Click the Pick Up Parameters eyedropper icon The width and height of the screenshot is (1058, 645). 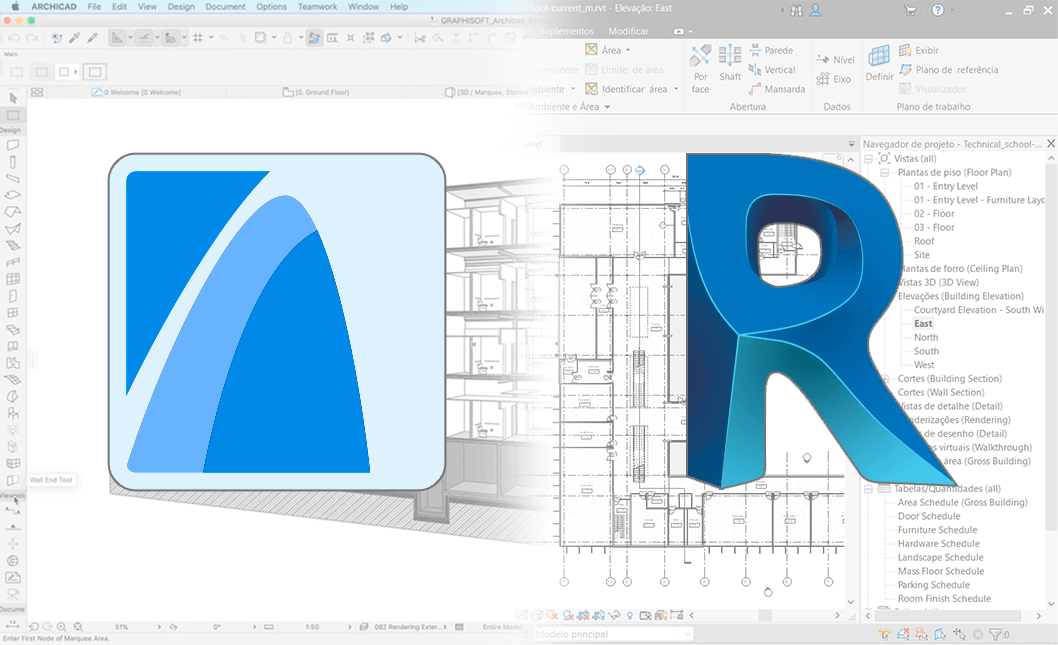(75, 38)
